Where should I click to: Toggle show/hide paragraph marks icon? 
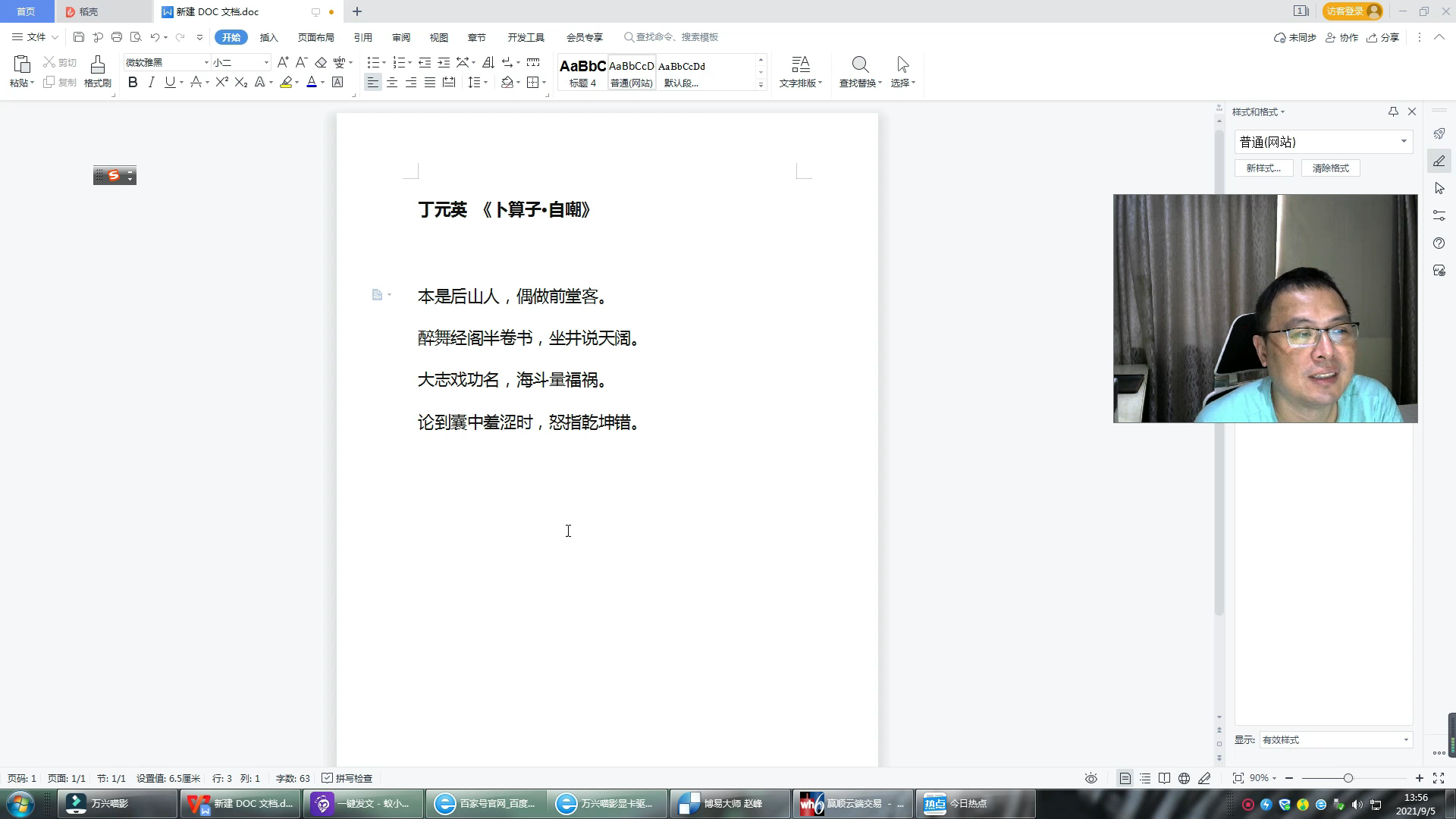(507, 62)
